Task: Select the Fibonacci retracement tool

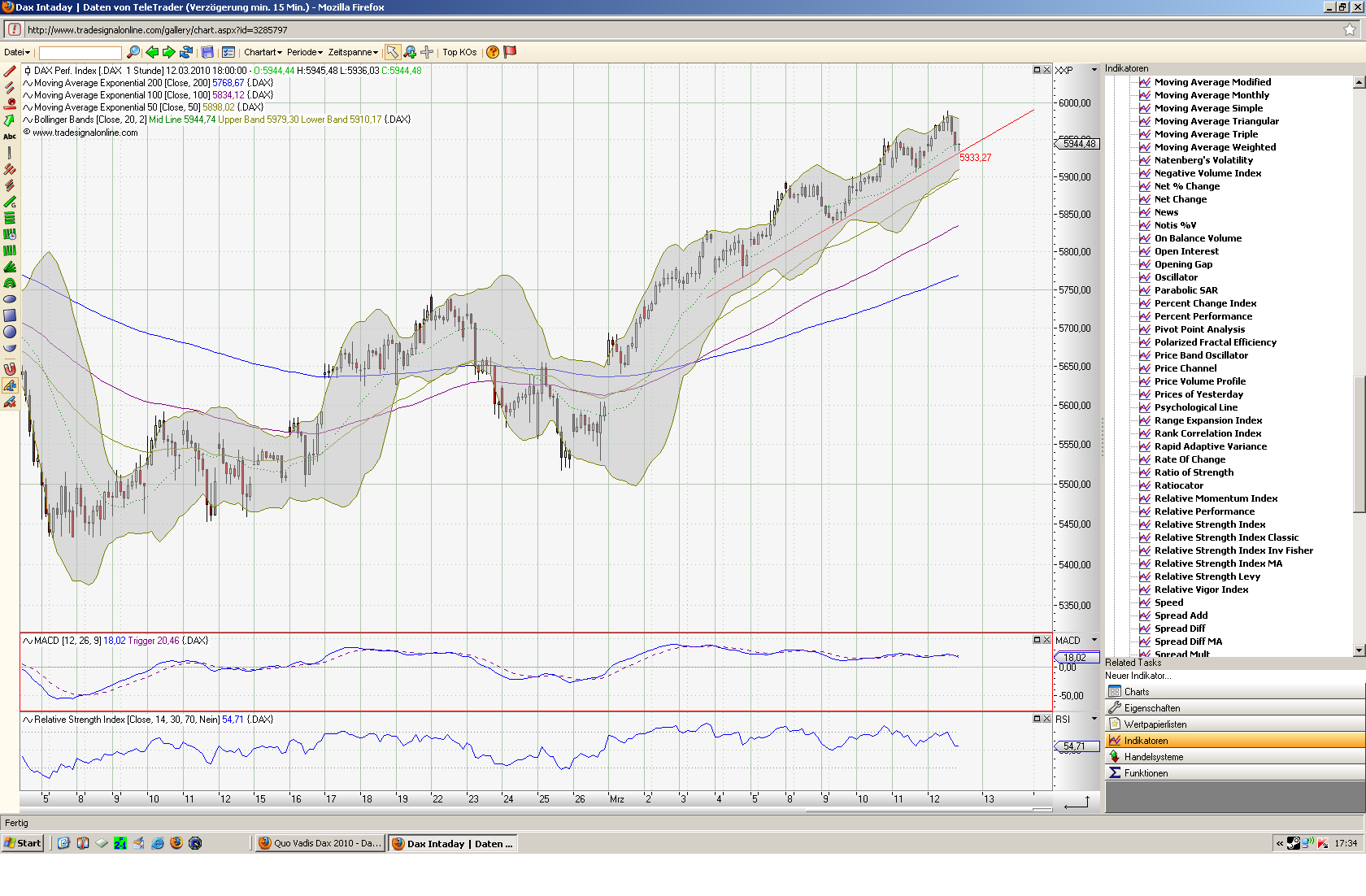Action: (10, 218)
